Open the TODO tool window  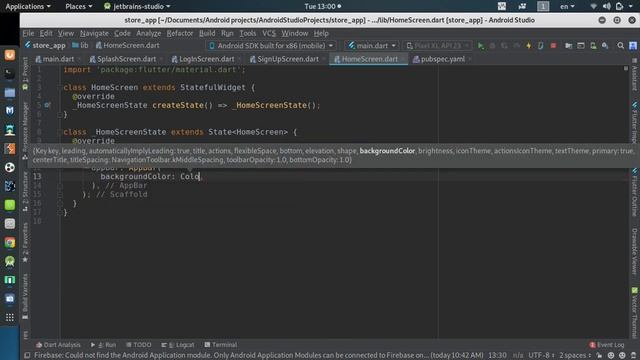(x=139, y=345)
